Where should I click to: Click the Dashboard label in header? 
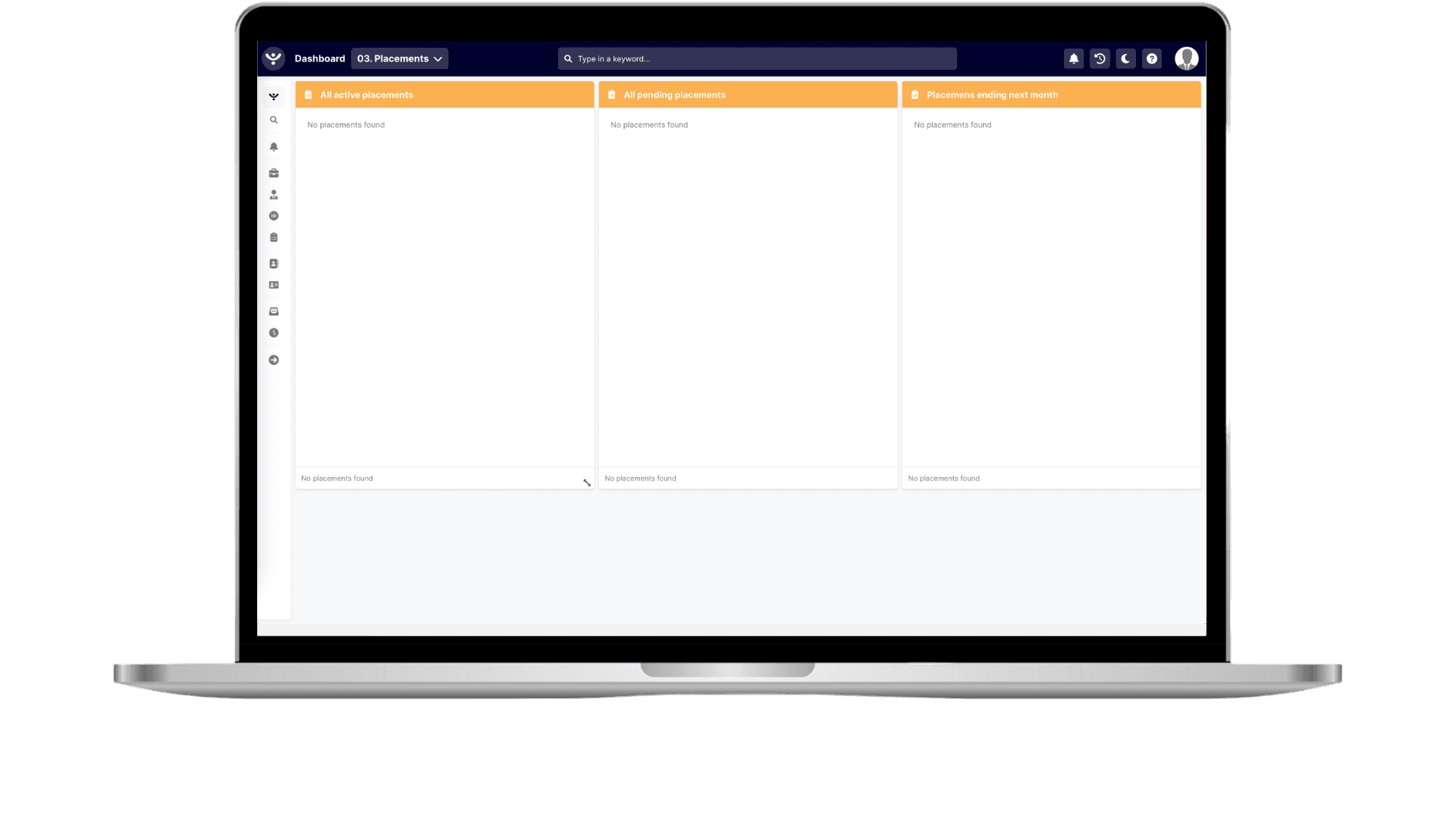(x=319, y=58)
